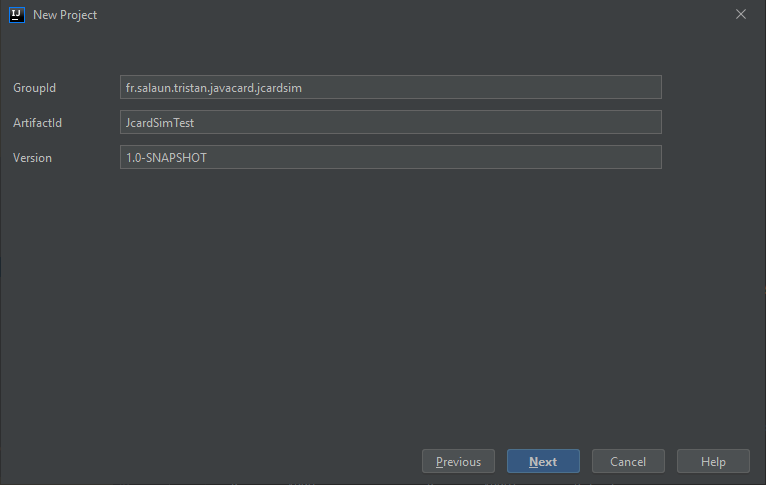This screenshot has height=485, width=766.
Task: Place cursor in the 1.0-SNAPSHOT text
Action: 165,158
